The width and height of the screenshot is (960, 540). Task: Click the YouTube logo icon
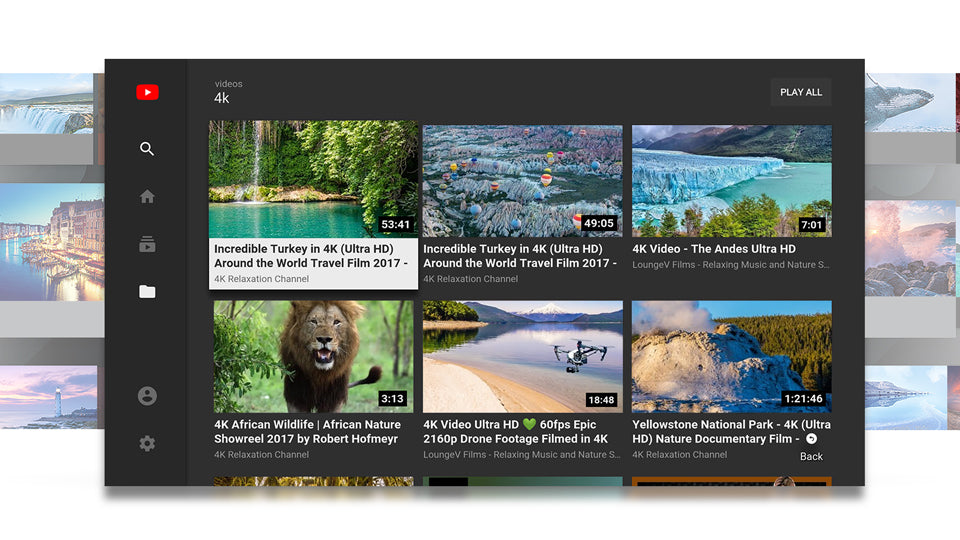pos(147,92)
